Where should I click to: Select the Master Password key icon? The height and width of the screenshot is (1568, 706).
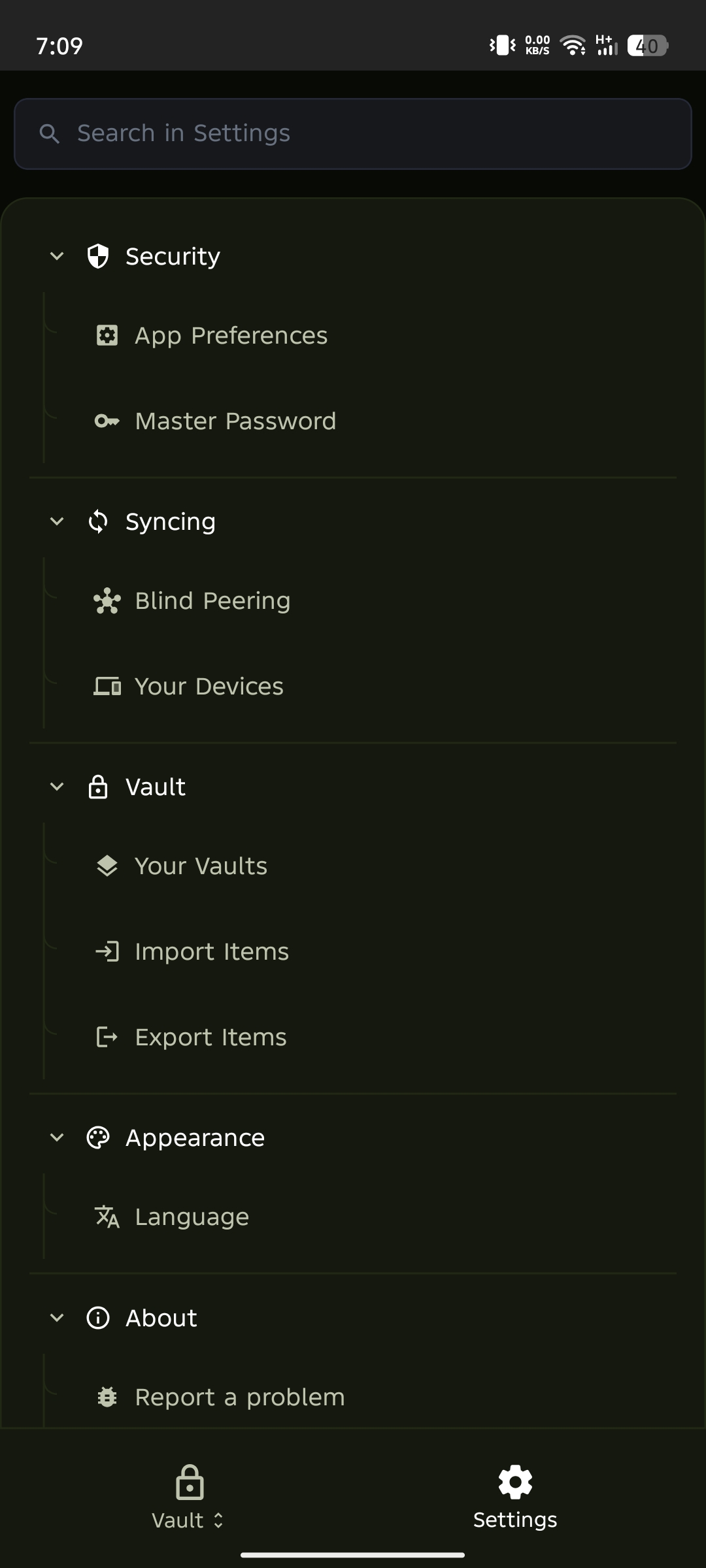[107, 421]
